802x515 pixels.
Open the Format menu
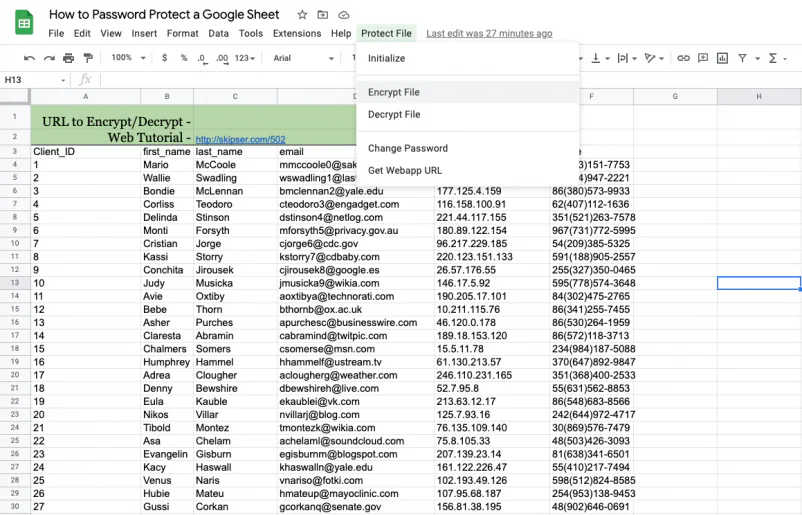coord(183,33)
